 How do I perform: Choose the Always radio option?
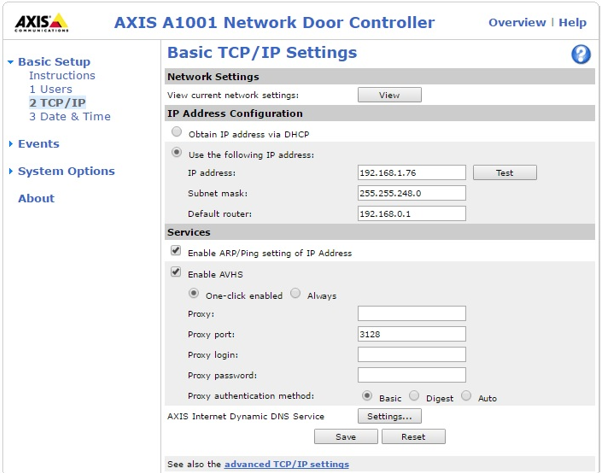point(295,294)
